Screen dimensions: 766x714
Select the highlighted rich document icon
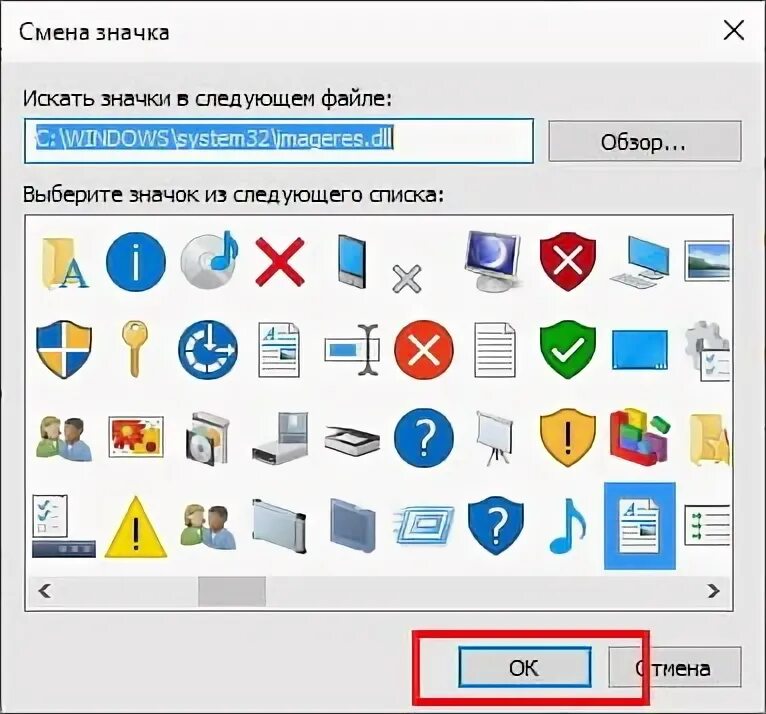click(x=639, y=526)
